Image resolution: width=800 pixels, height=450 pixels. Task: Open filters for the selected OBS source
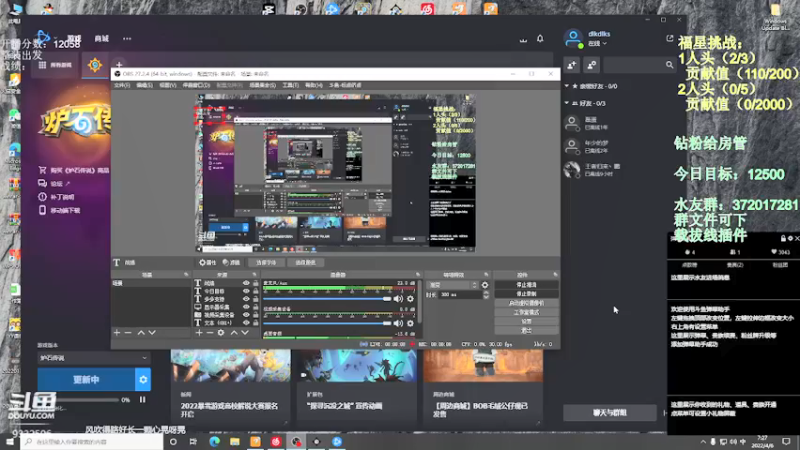(x=231, y=262)
